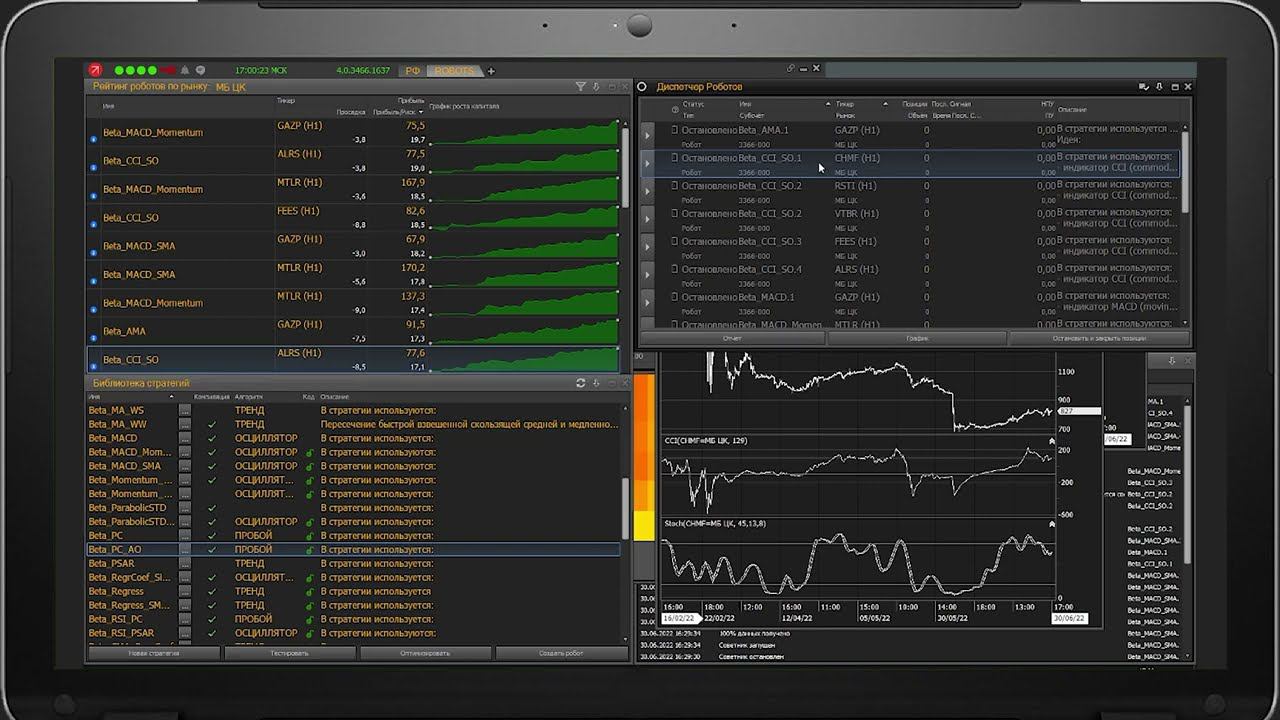Open equity growth chart for MTLR 167,9 row
This screenshot has width=1280, height=720.
coord(525,189)
